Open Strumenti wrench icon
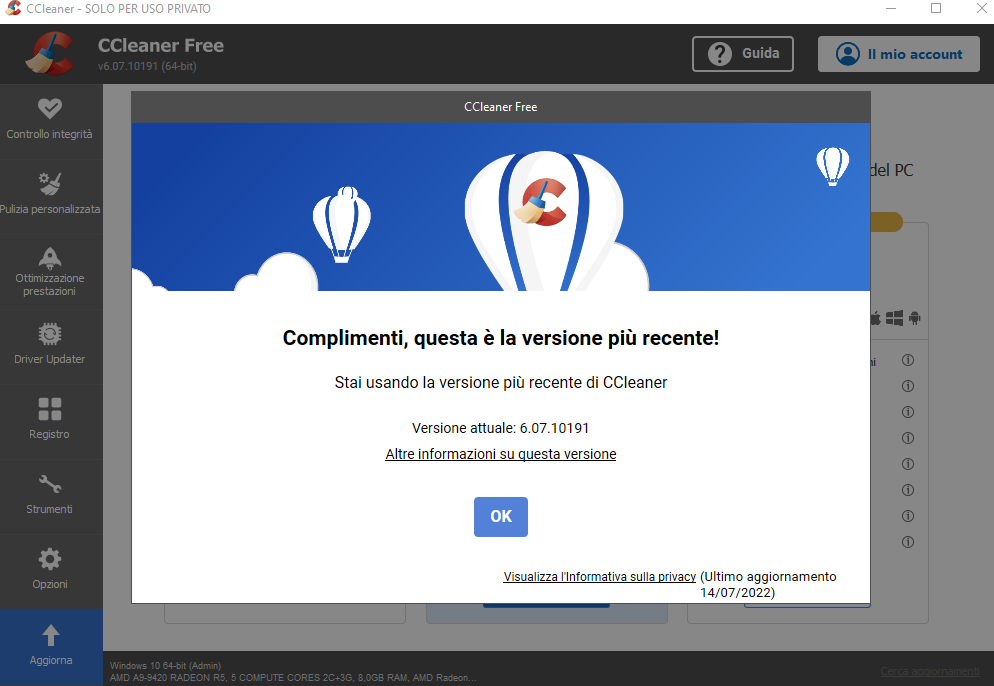The image size is (994, 686). pos(49,484)
